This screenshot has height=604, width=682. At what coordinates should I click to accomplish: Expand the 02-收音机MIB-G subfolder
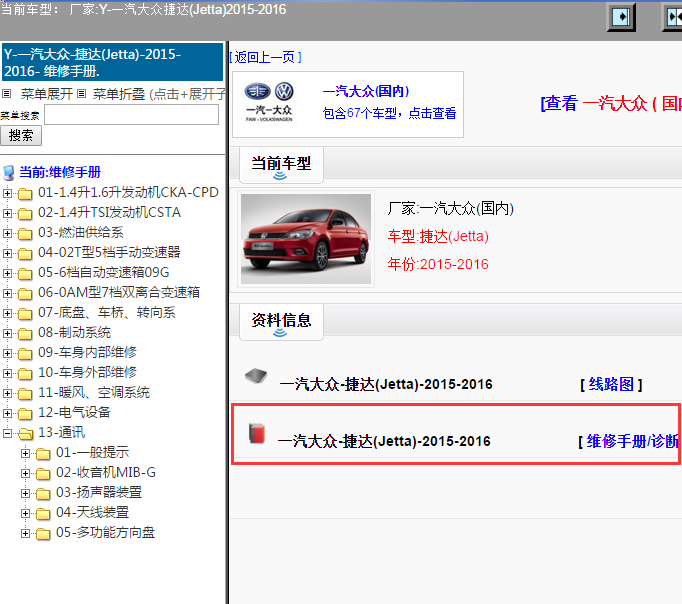[x=25, y=473]
